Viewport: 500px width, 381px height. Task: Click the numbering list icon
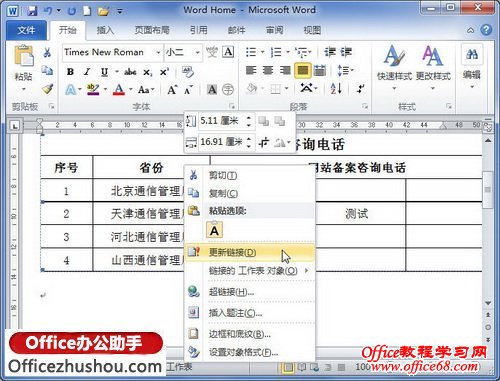coord(276,52)
